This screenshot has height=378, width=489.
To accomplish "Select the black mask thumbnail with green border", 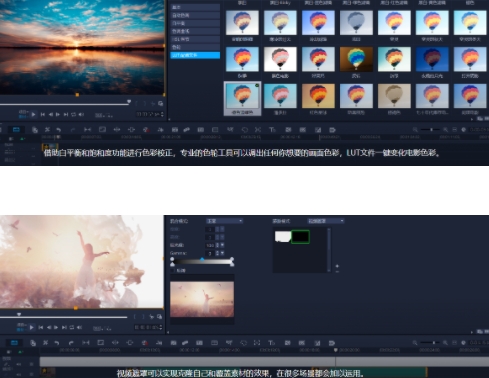I will point(300,236).
